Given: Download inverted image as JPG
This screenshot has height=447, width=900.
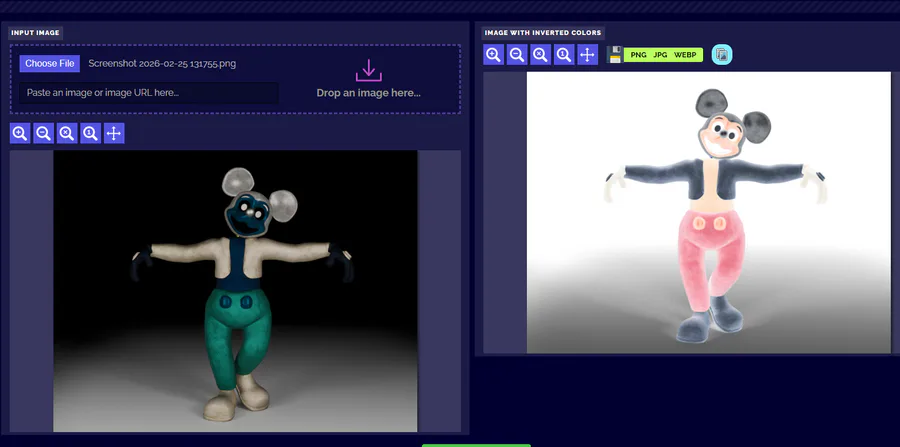Looking at the screenshot, I should pyautogui.click(x=660, y=55).
